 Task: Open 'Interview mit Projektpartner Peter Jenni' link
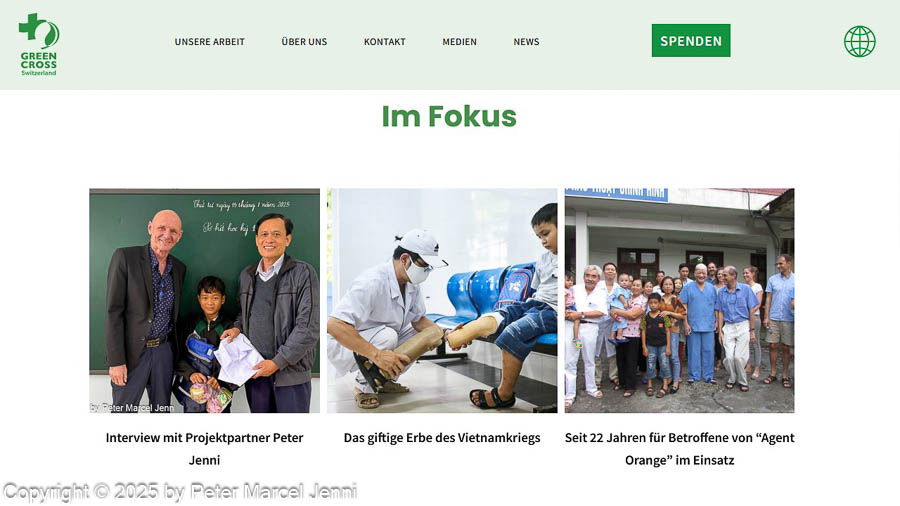pyautogui.click(x=204, y=449)
